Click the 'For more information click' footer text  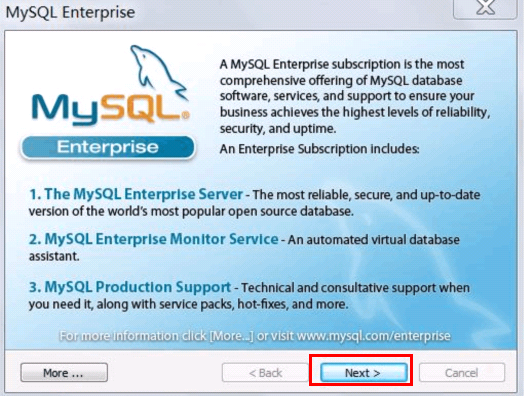coord(133,335)
